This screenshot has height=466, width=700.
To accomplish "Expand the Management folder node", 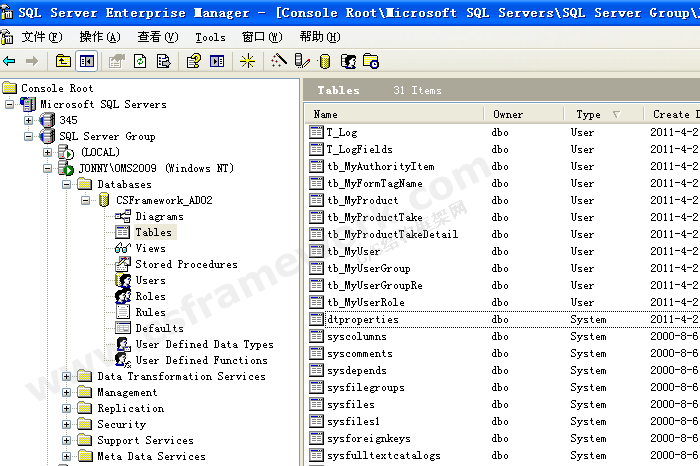I will [x=67, y=393].
